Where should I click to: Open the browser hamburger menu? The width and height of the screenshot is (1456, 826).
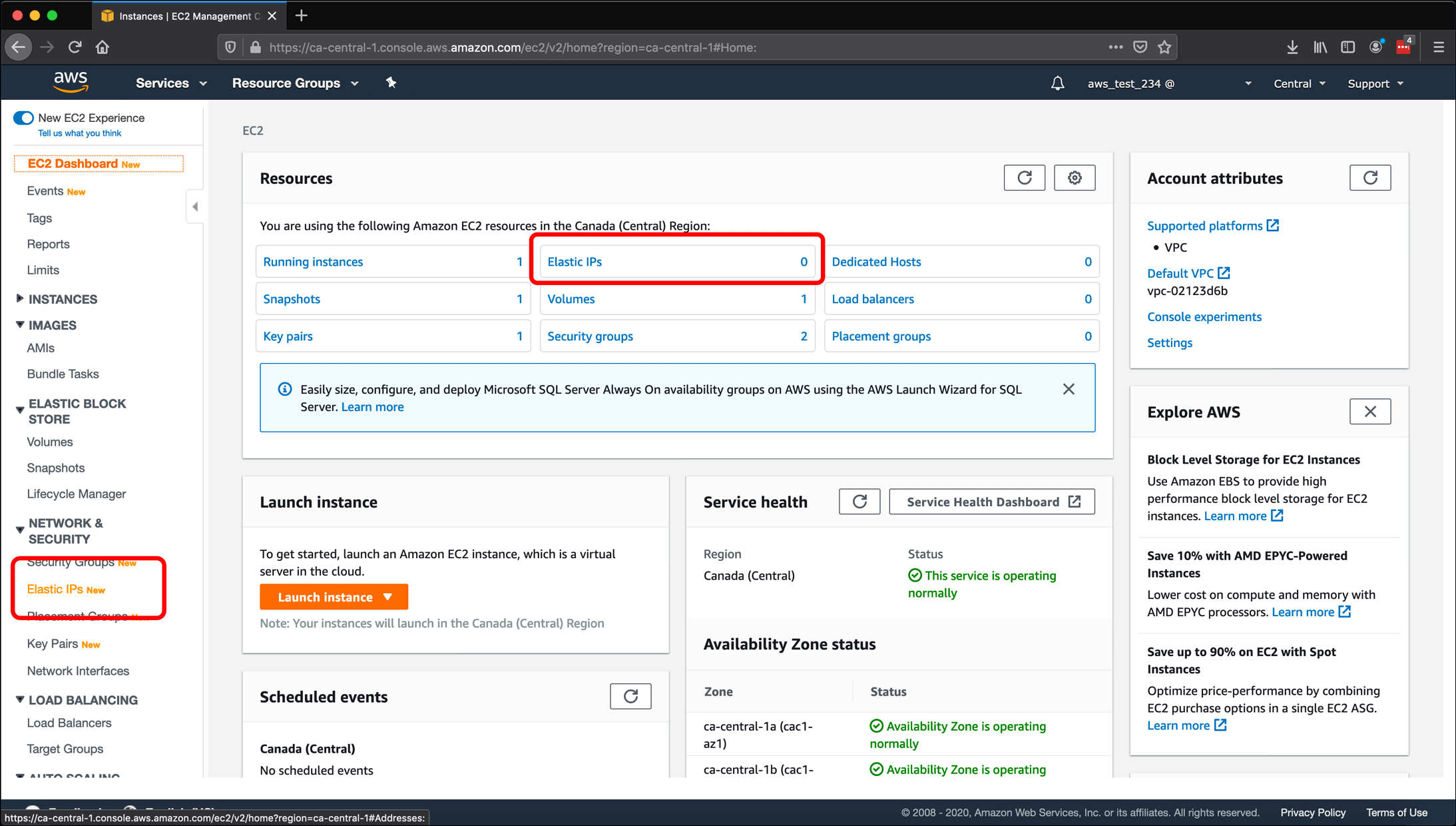[x=1439, y=47]
